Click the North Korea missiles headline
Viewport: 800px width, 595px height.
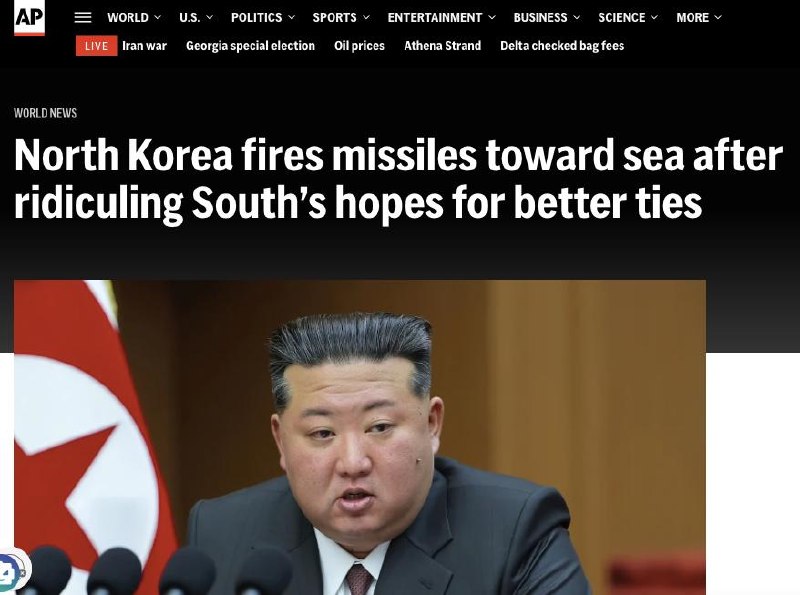[398, 179]
